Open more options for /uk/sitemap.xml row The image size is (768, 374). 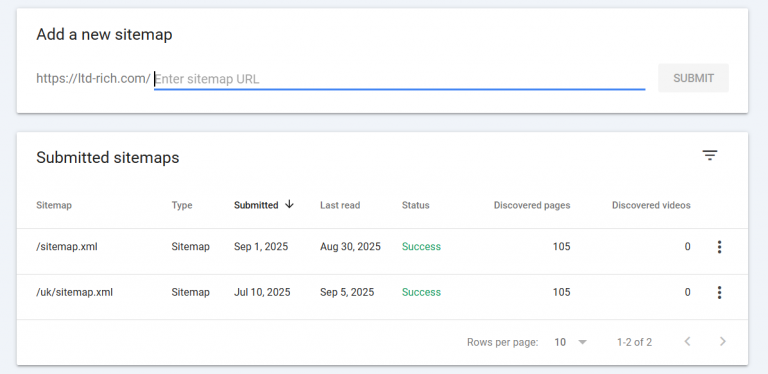pyautogui.click(x=719, y=292)
